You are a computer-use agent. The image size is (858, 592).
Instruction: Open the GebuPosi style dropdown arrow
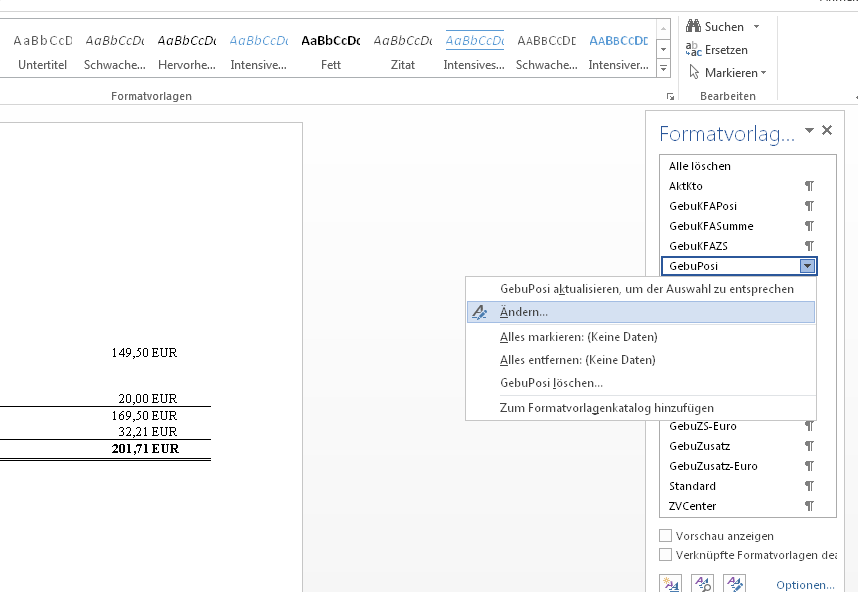click(807, 266)
